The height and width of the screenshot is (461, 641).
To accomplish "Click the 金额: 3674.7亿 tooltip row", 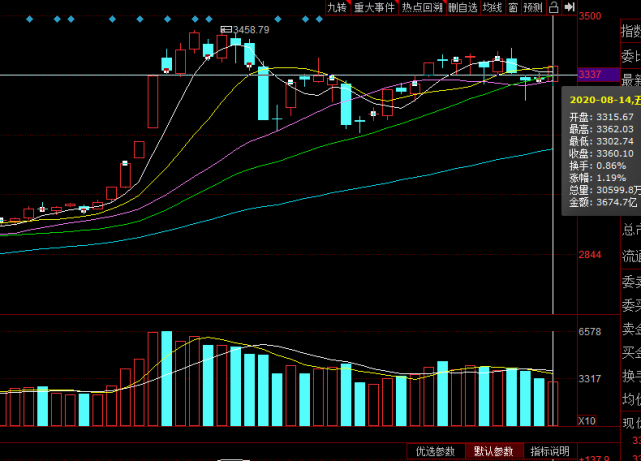I will [603, 202].
